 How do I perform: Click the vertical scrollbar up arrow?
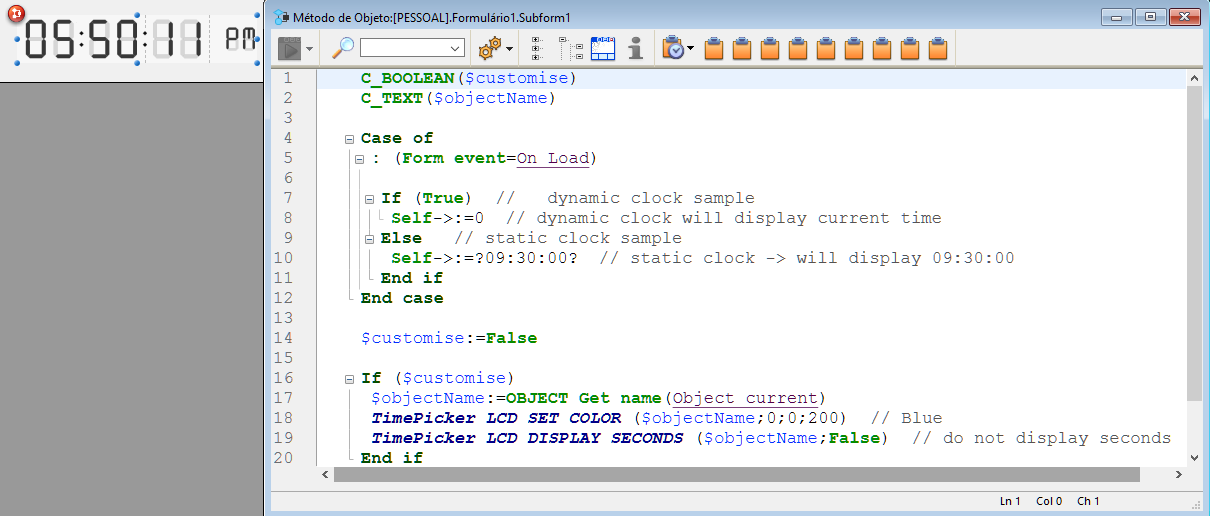point(1194,79)
